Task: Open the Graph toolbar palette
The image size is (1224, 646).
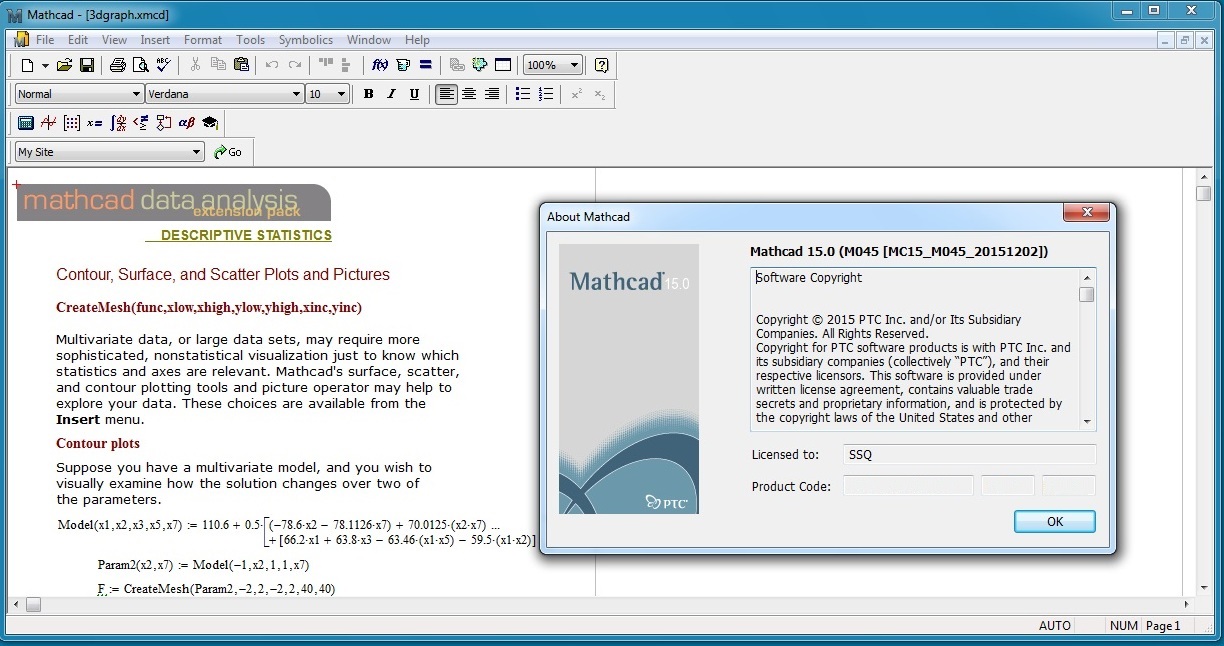Action: point(48,123)
